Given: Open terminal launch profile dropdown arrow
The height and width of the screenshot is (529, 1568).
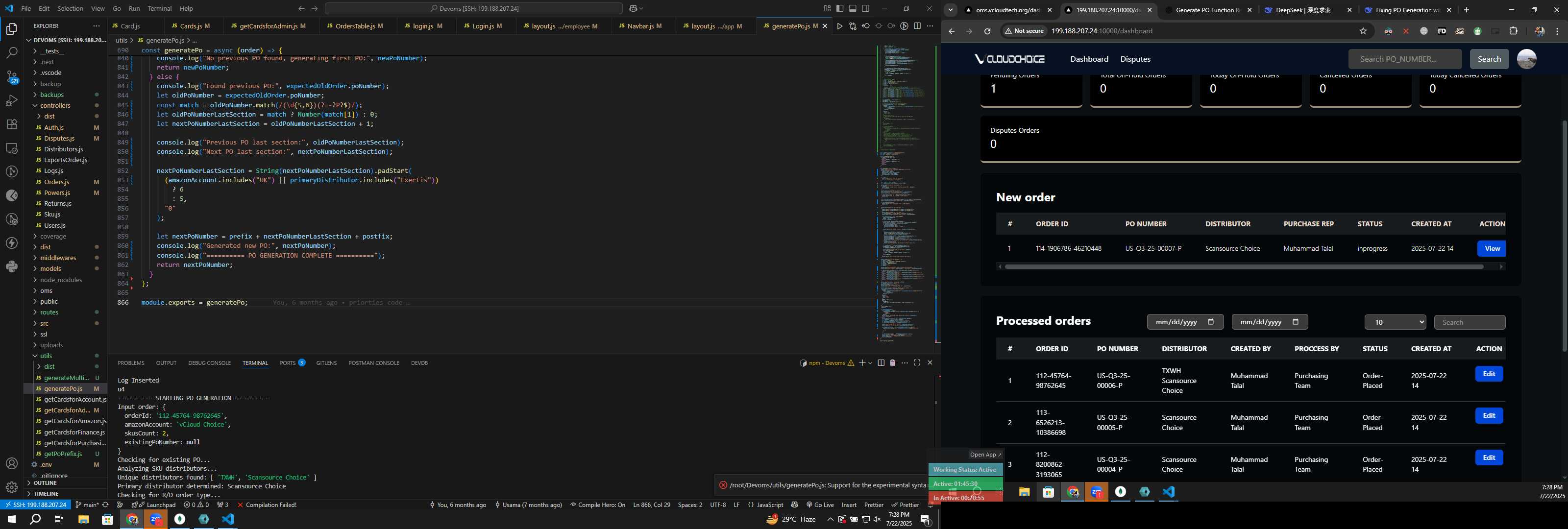Looking at the screenshot, I should pyautogui.click(x=870, y=363).
